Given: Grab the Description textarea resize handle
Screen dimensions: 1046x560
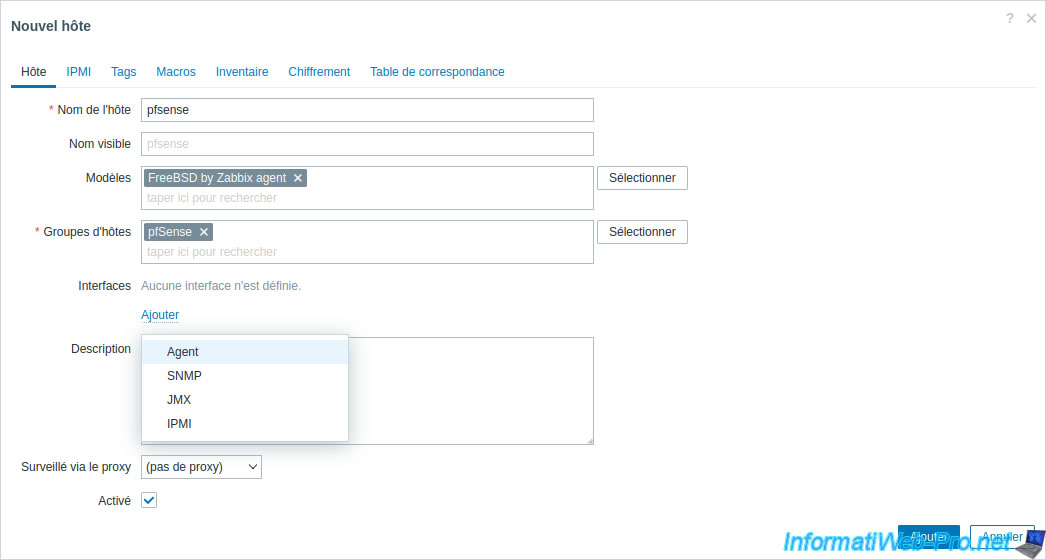Looking at the screenshot, I should pyautogui.click(x=590, y=441).
